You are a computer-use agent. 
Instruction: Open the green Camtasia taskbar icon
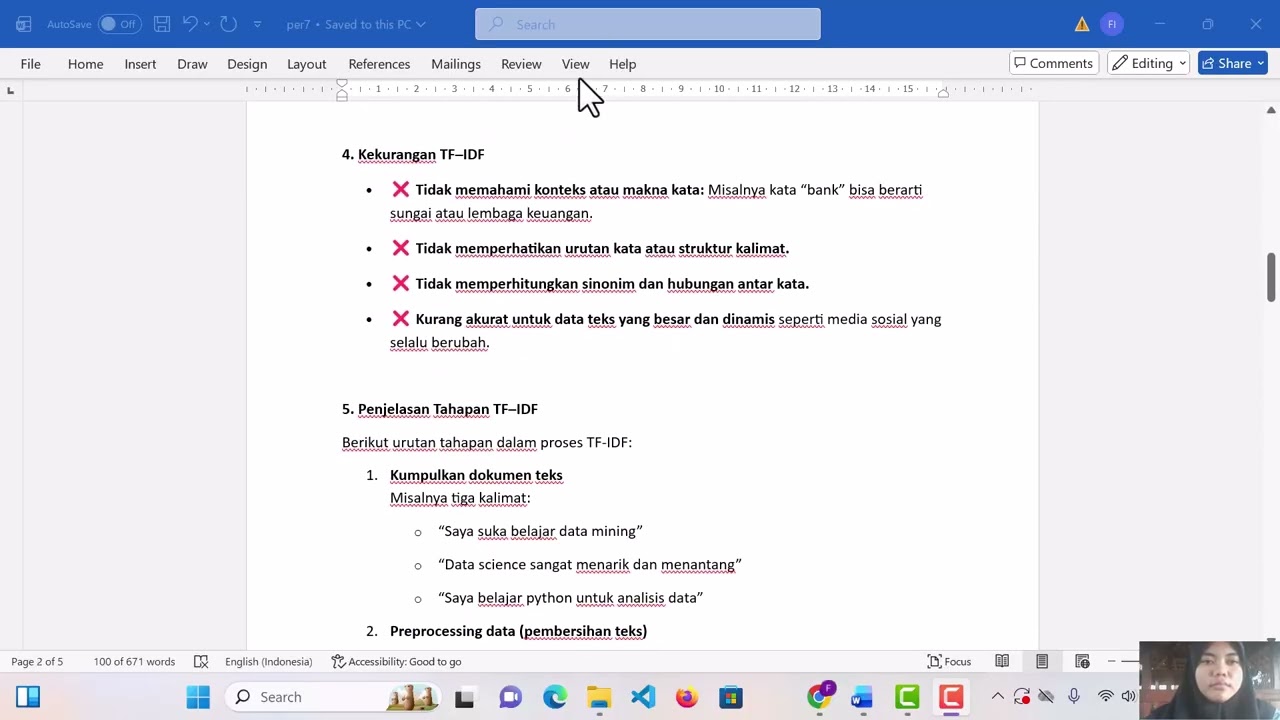[x=907, y=697]
